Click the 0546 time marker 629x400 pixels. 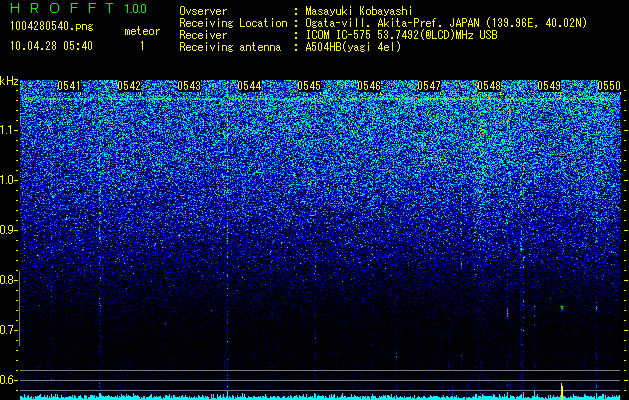[369, 86]
